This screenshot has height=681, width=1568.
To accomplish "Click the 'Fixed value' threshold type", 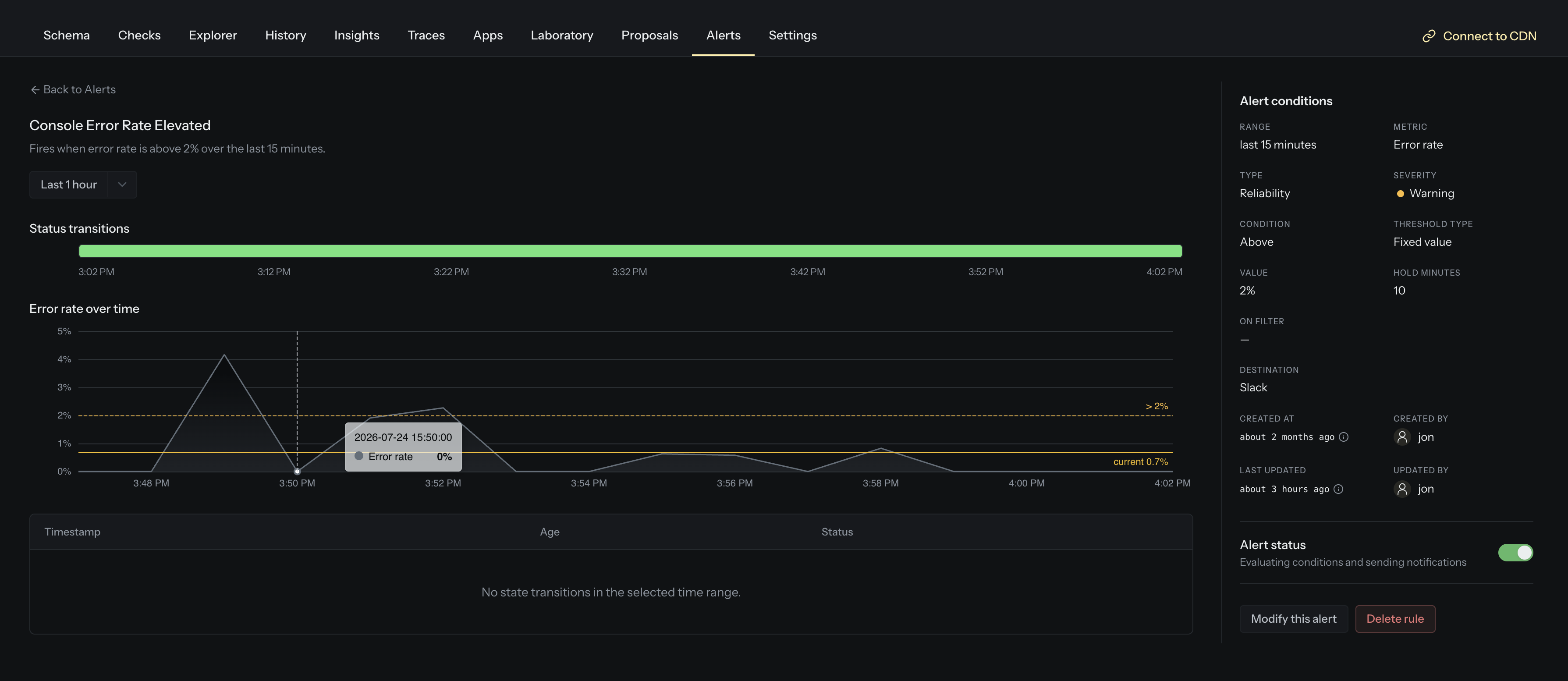I will point(1422,242).
